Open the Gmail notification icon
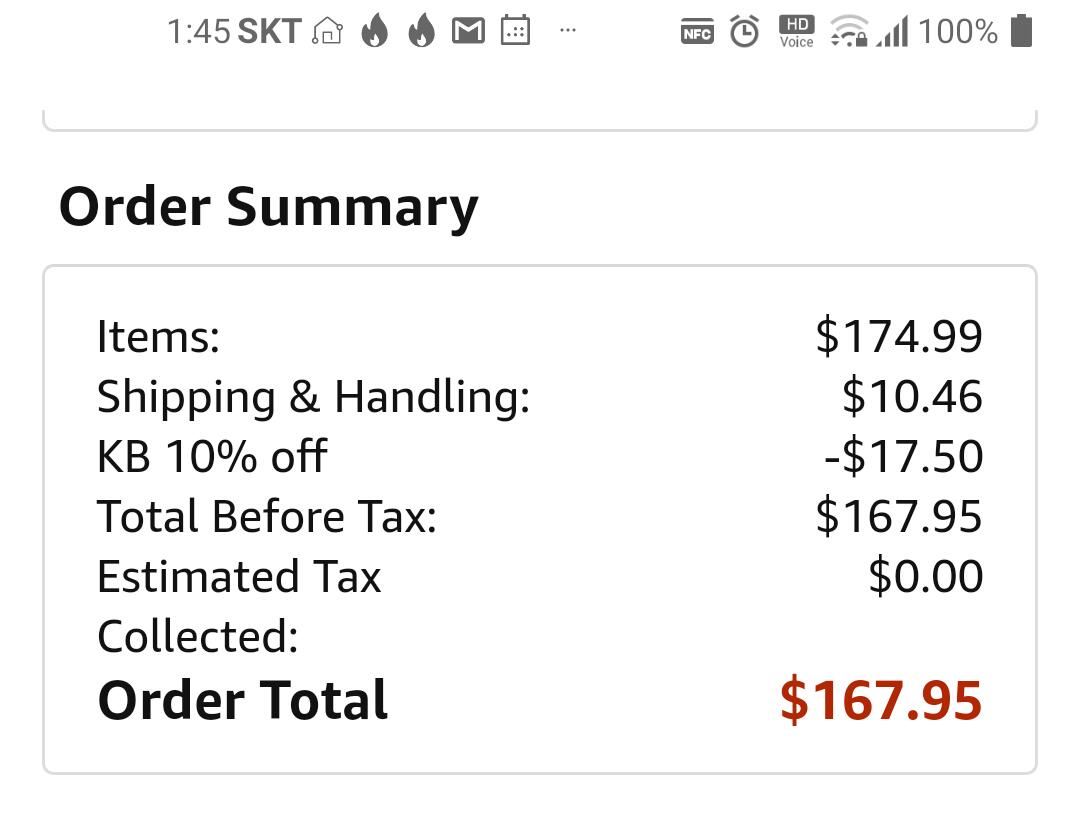1080x813 pixels. tap(468, 32)
